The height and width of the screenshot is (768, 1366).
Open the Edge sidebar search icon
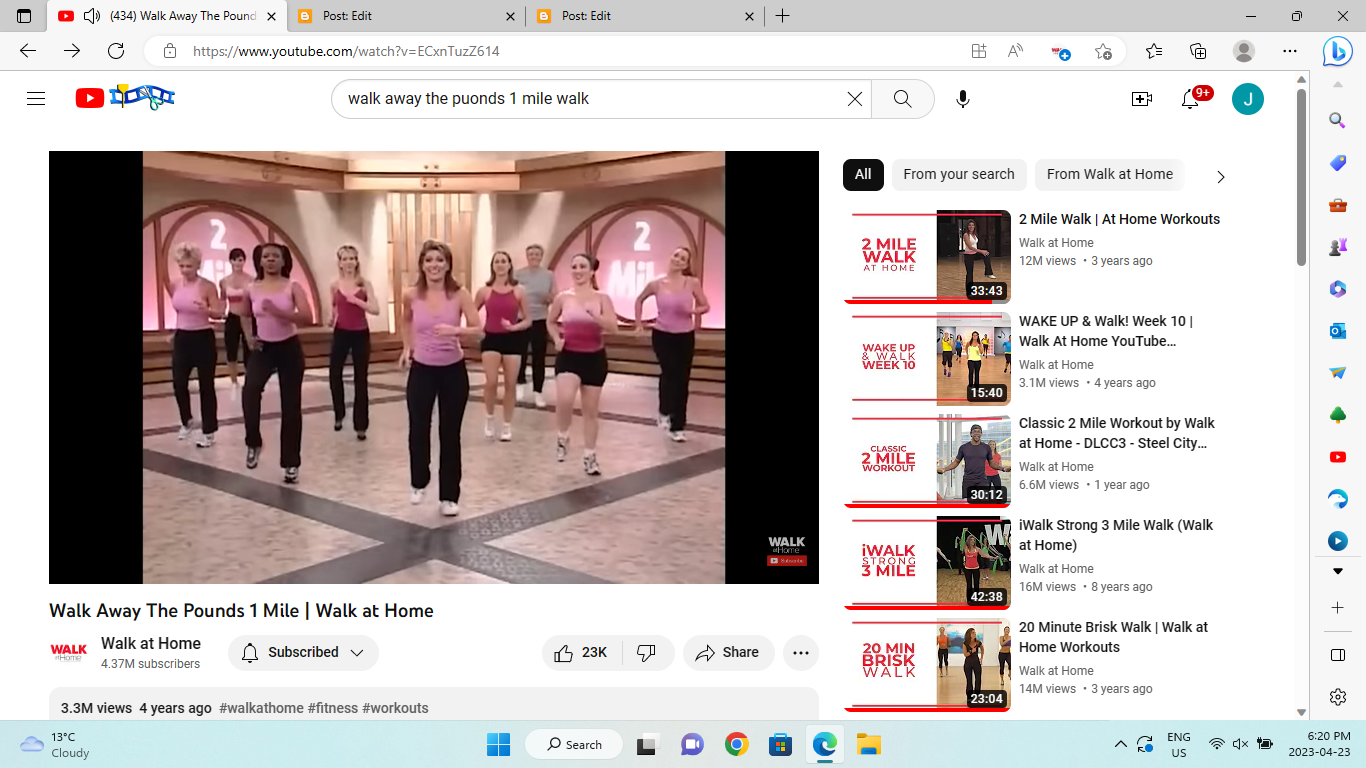[1337, 120]
